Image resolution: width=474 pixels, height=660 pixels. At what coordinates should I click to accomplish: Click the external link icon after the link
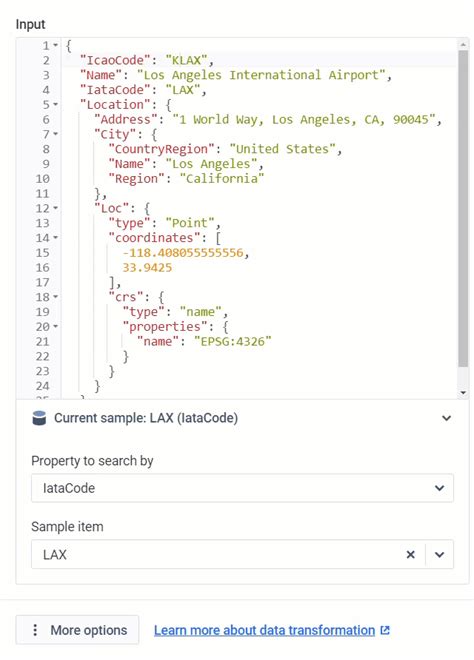(385, 630)
